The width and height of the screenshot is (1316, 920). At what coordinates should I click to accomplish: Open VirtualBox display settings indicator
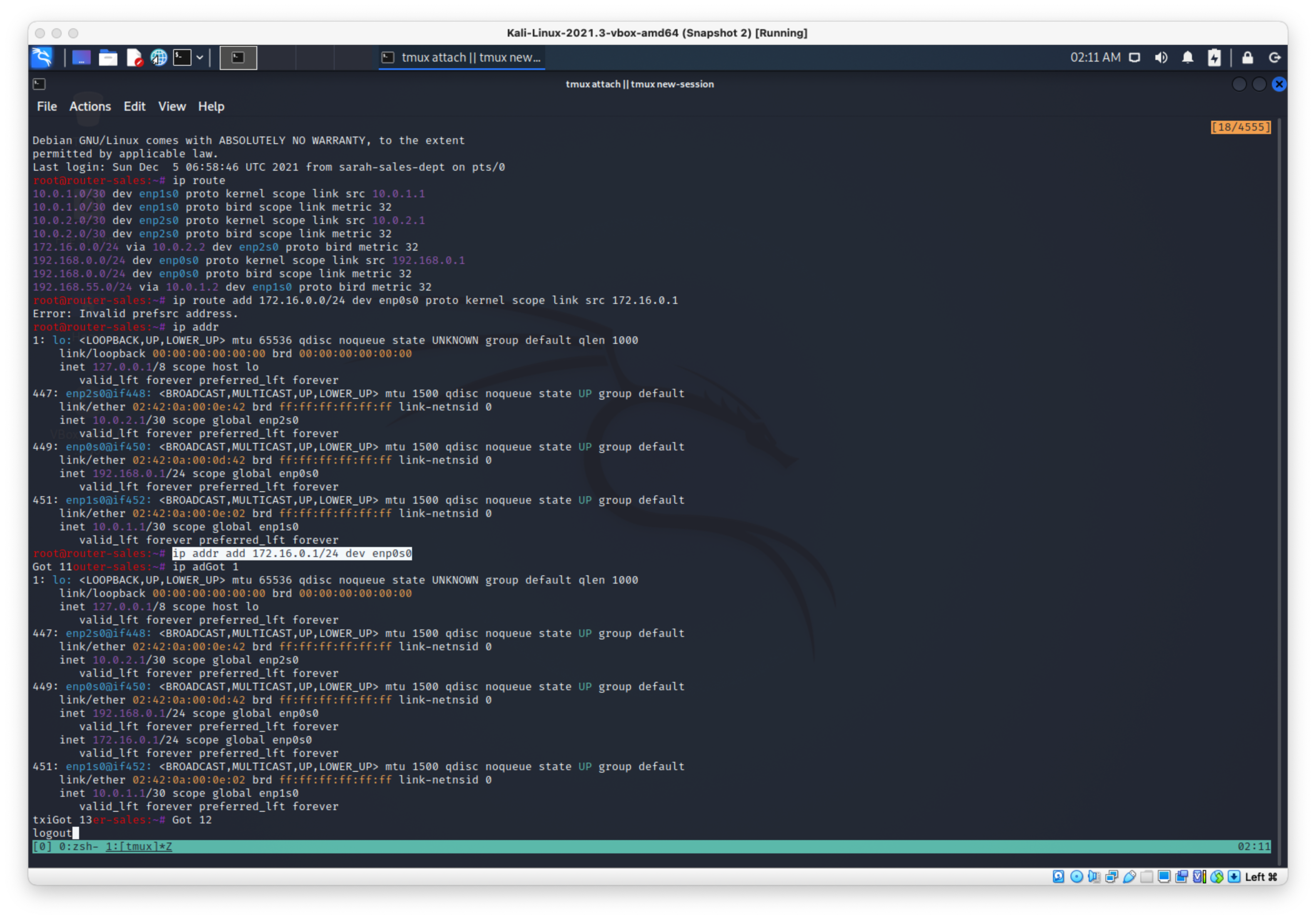coord(1164,876)
